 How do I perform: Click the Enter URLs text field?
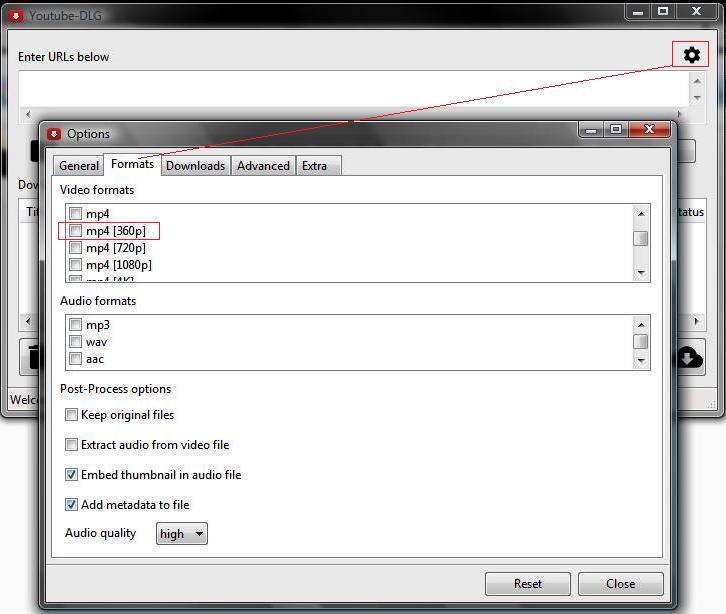(350, 88)
